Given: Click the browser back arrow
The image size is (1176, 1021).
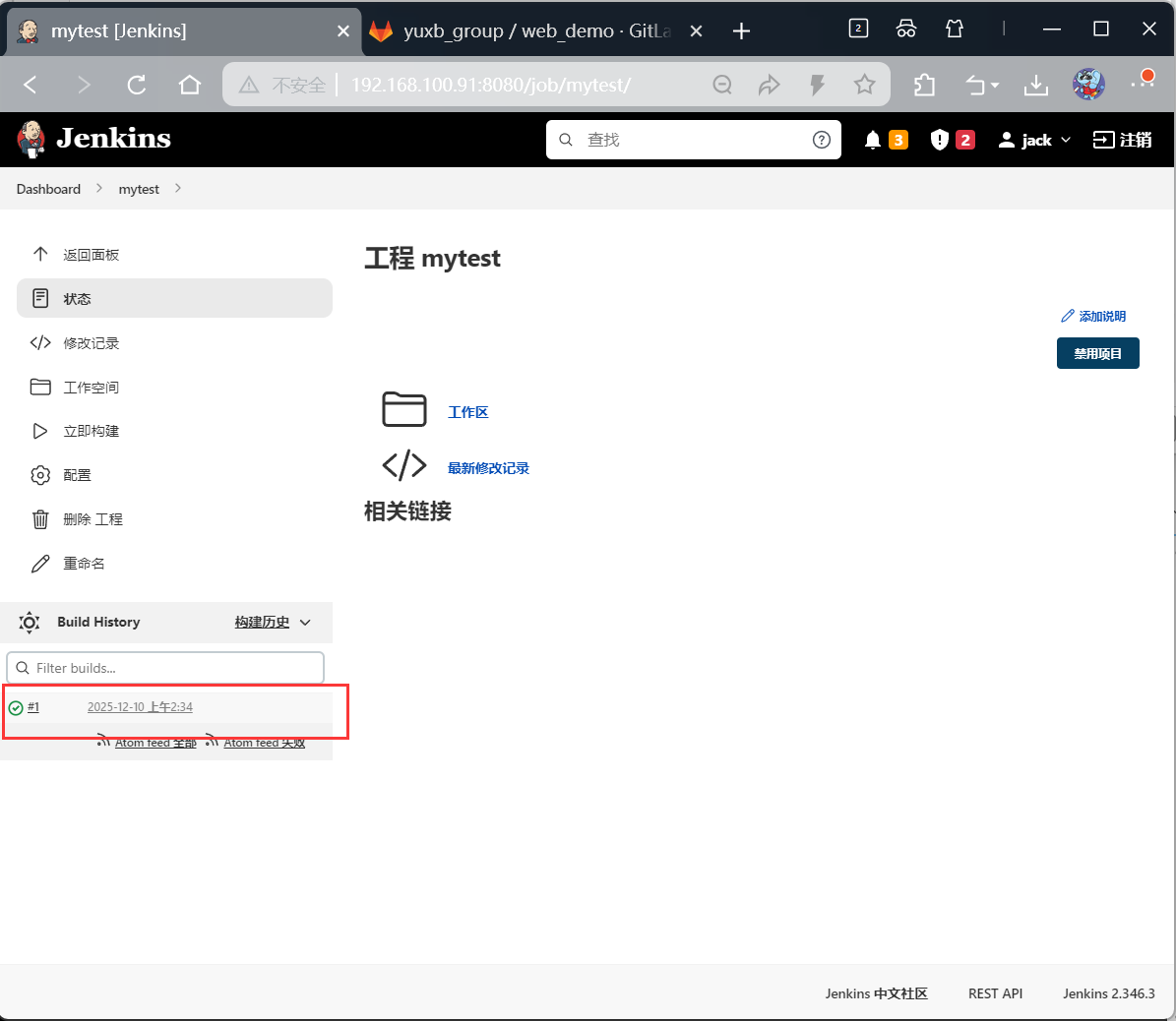Looking at the screenshot, I should (31, 85).
